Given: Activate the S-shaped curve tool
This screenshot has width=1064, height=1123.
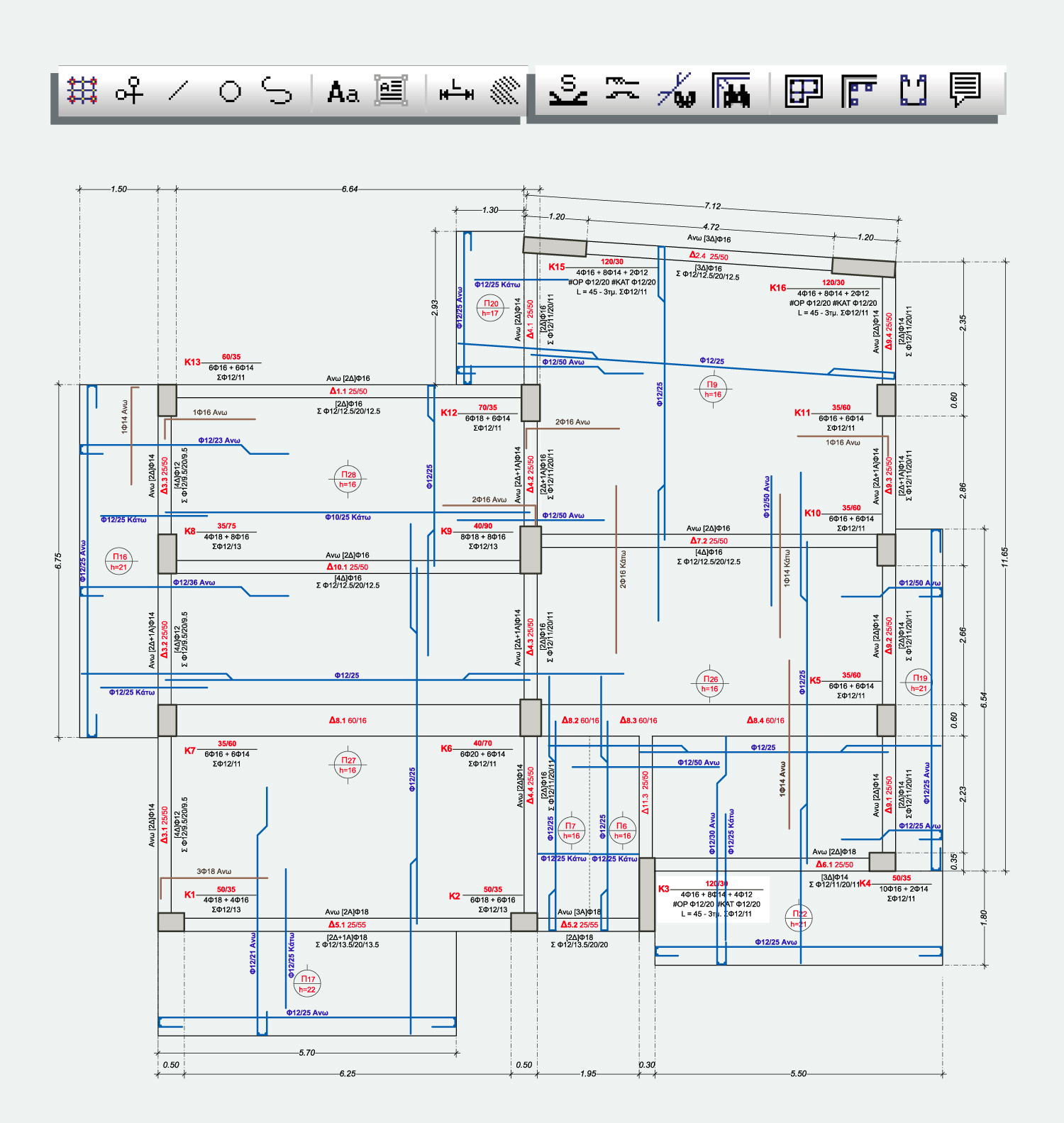Looking at the screenshot, I should tap(277, 91).
